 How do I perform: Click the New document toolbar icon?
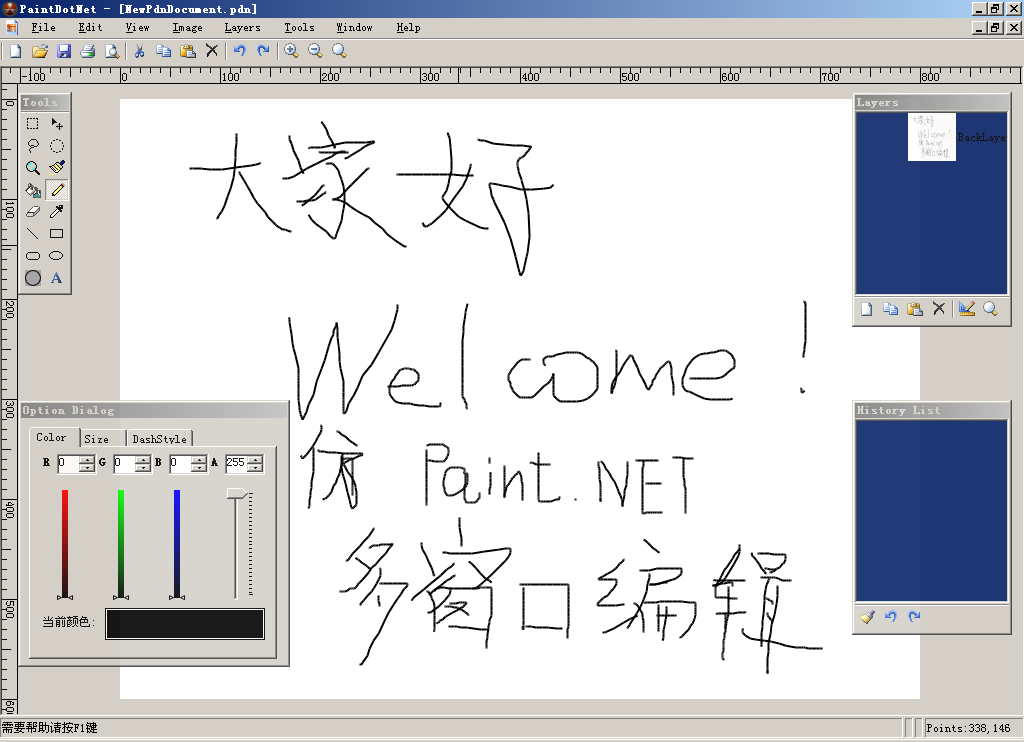point(16,51)
